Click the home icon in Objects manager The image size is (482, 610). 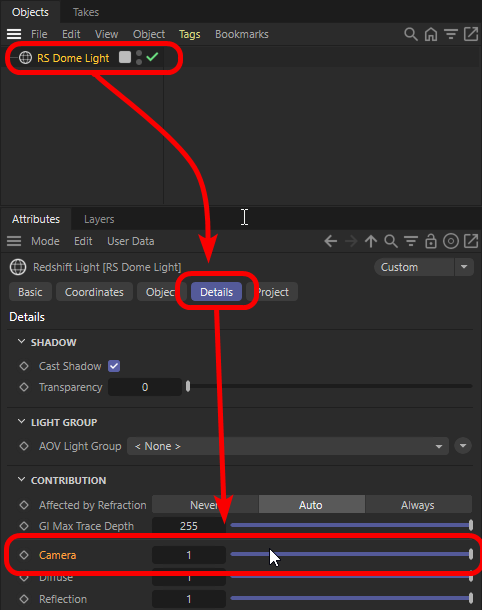(431, 34)
